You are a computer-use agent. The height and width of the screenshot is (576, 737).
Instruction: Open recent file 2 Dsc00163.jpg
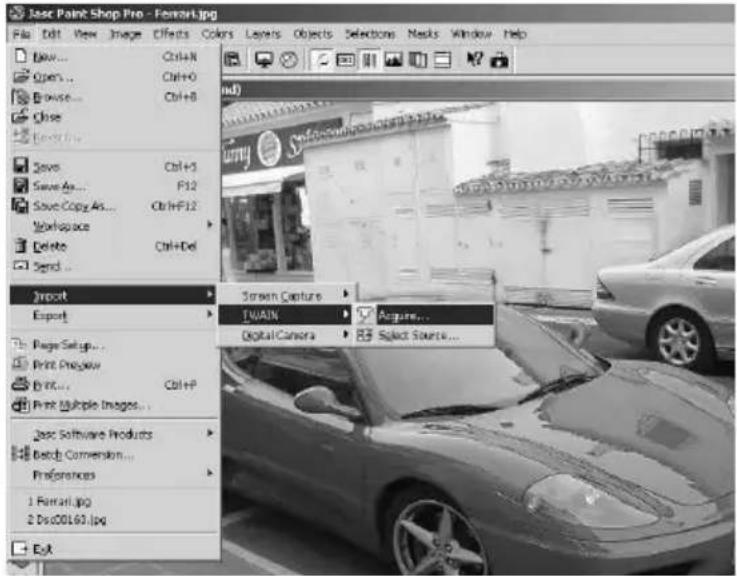[x=113, y=520]
